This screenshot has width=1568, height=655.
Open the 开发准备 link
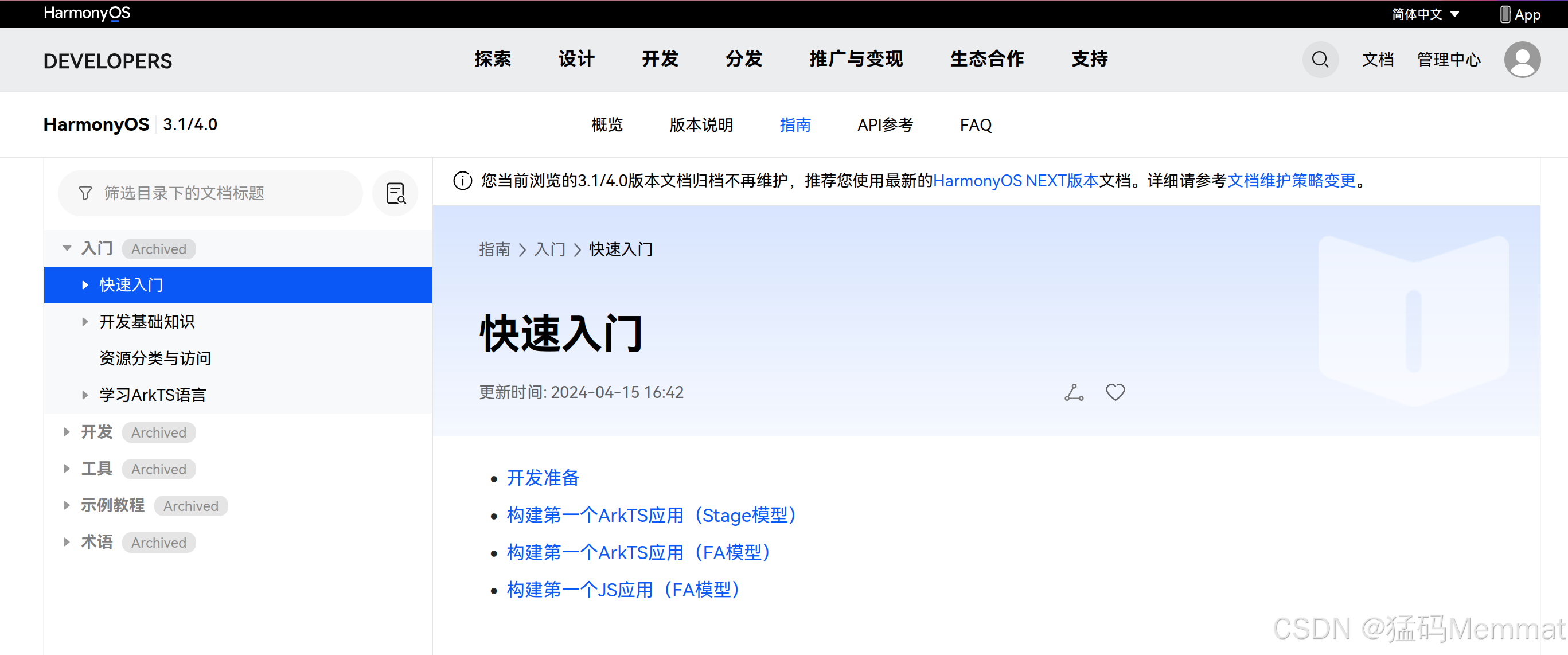point(543,478)
